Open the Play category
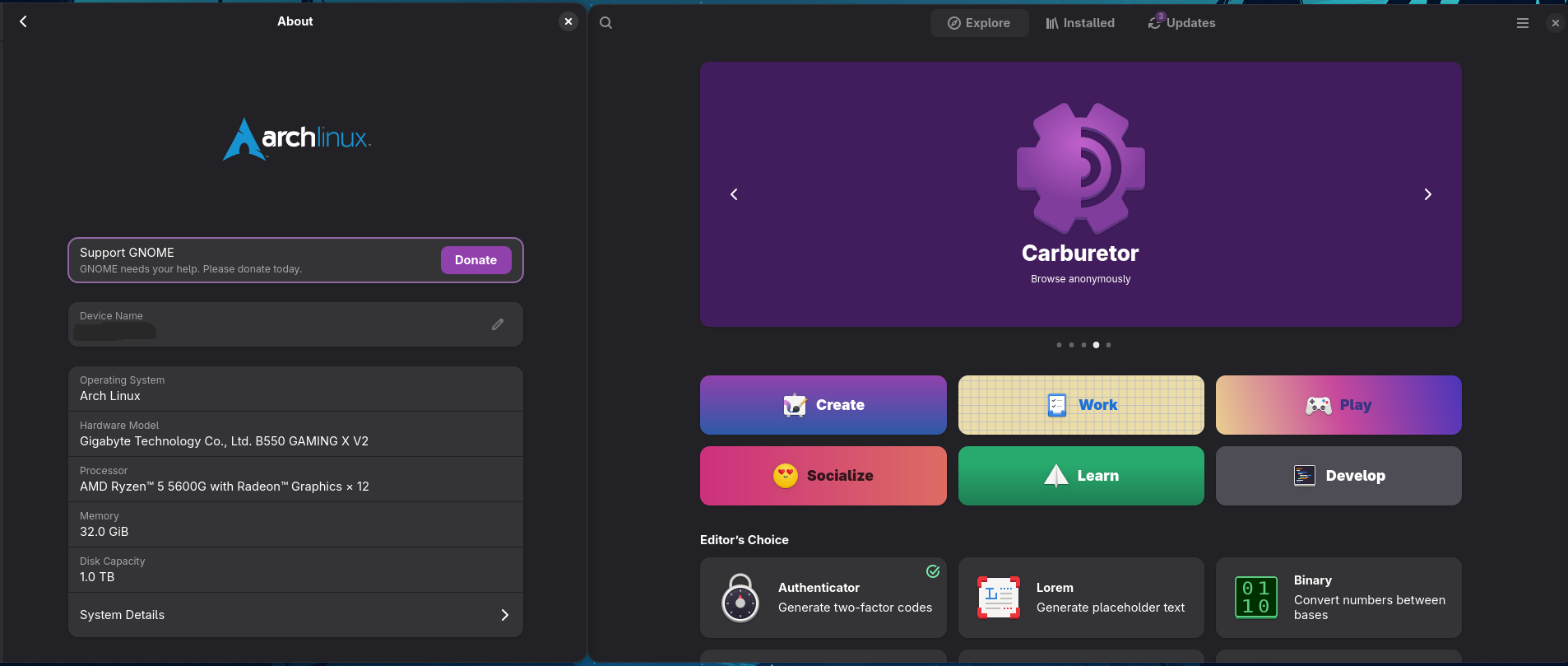Screen dimensions: 1568x666 pos(1338,405)
